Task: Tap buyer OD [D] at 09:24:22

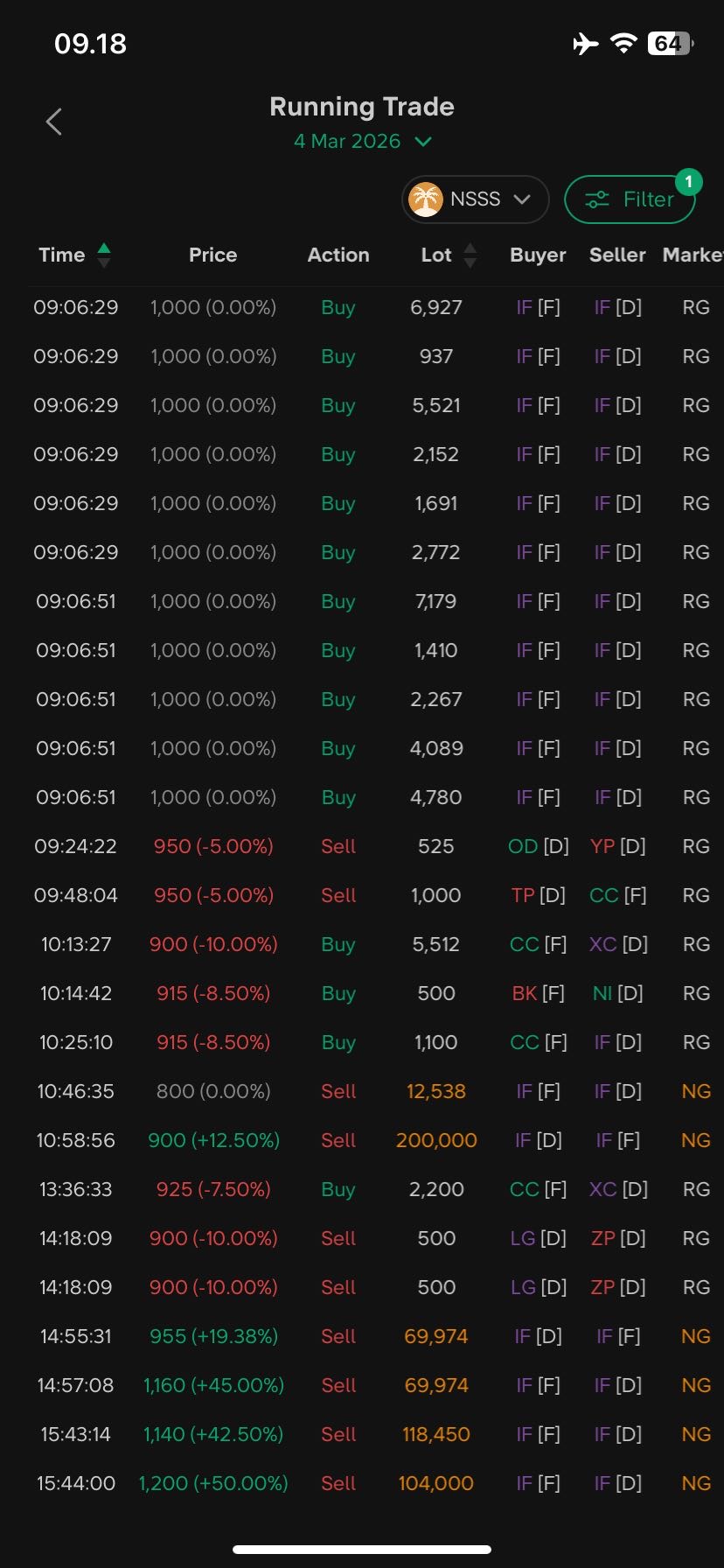Action: click(538, 846)
